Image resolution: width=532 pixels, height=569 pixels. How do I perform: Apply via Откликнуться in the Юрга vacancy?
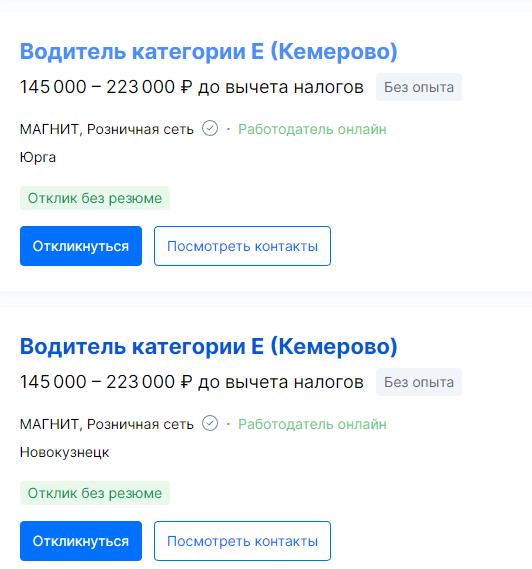[x=81, y=246]
